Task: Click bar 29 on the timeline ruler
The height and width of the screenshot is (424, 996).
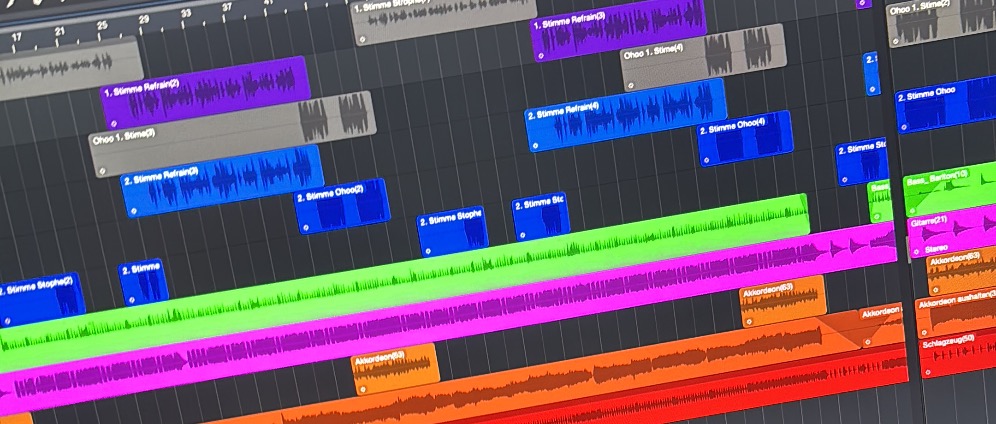Action: [x=144, y=19]
